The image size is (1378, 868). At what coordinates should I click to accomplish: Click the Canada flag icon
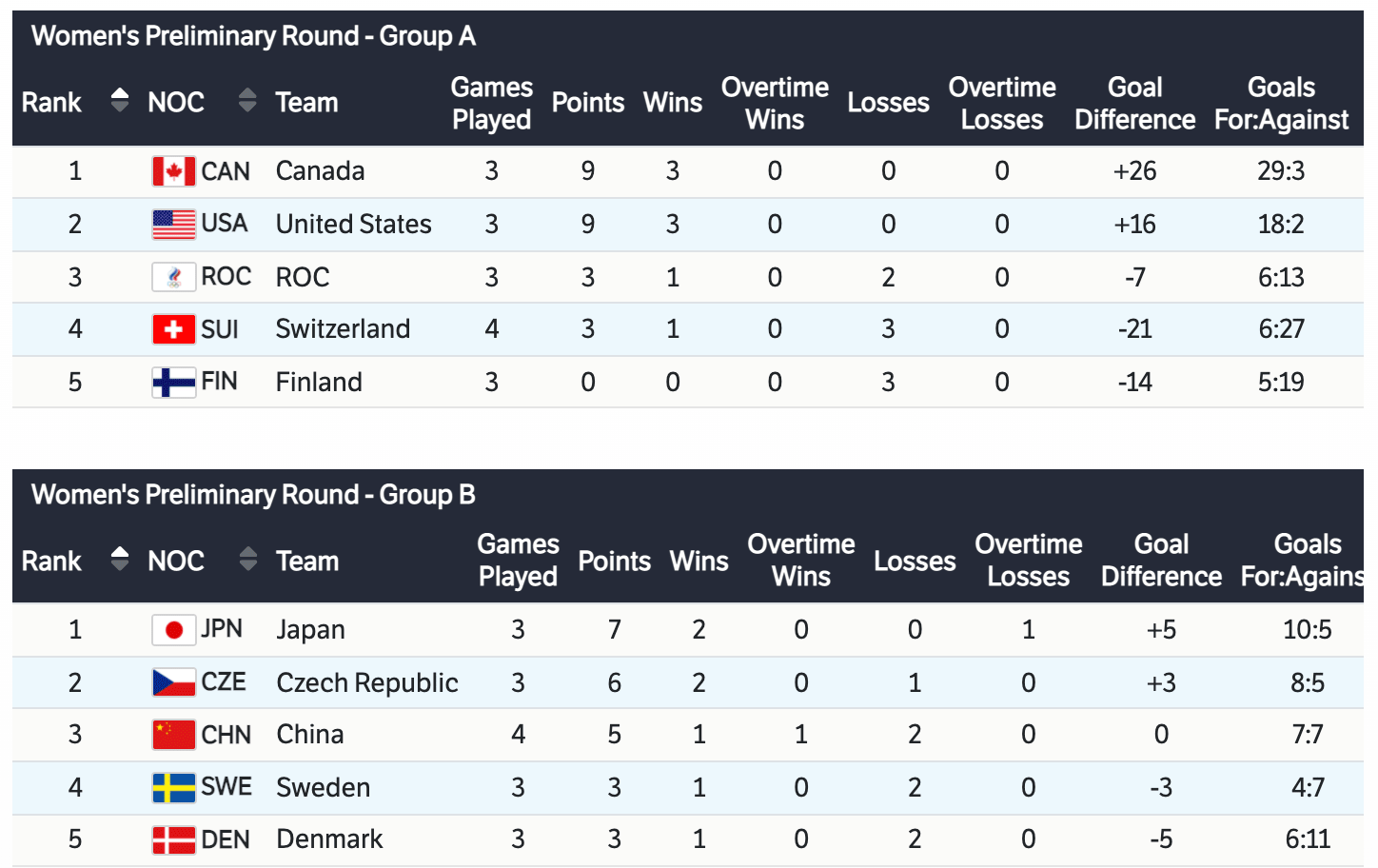pos(173,171)
